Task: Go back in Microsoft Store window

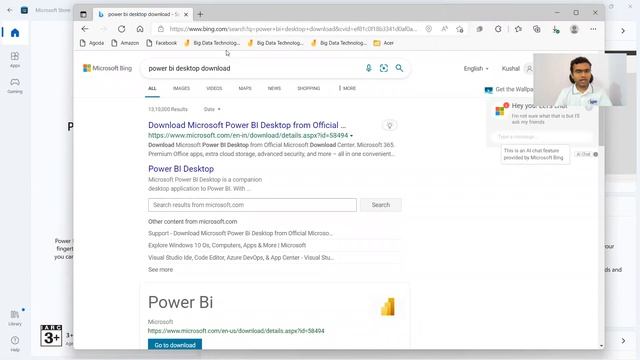Action: pos(10,10)
